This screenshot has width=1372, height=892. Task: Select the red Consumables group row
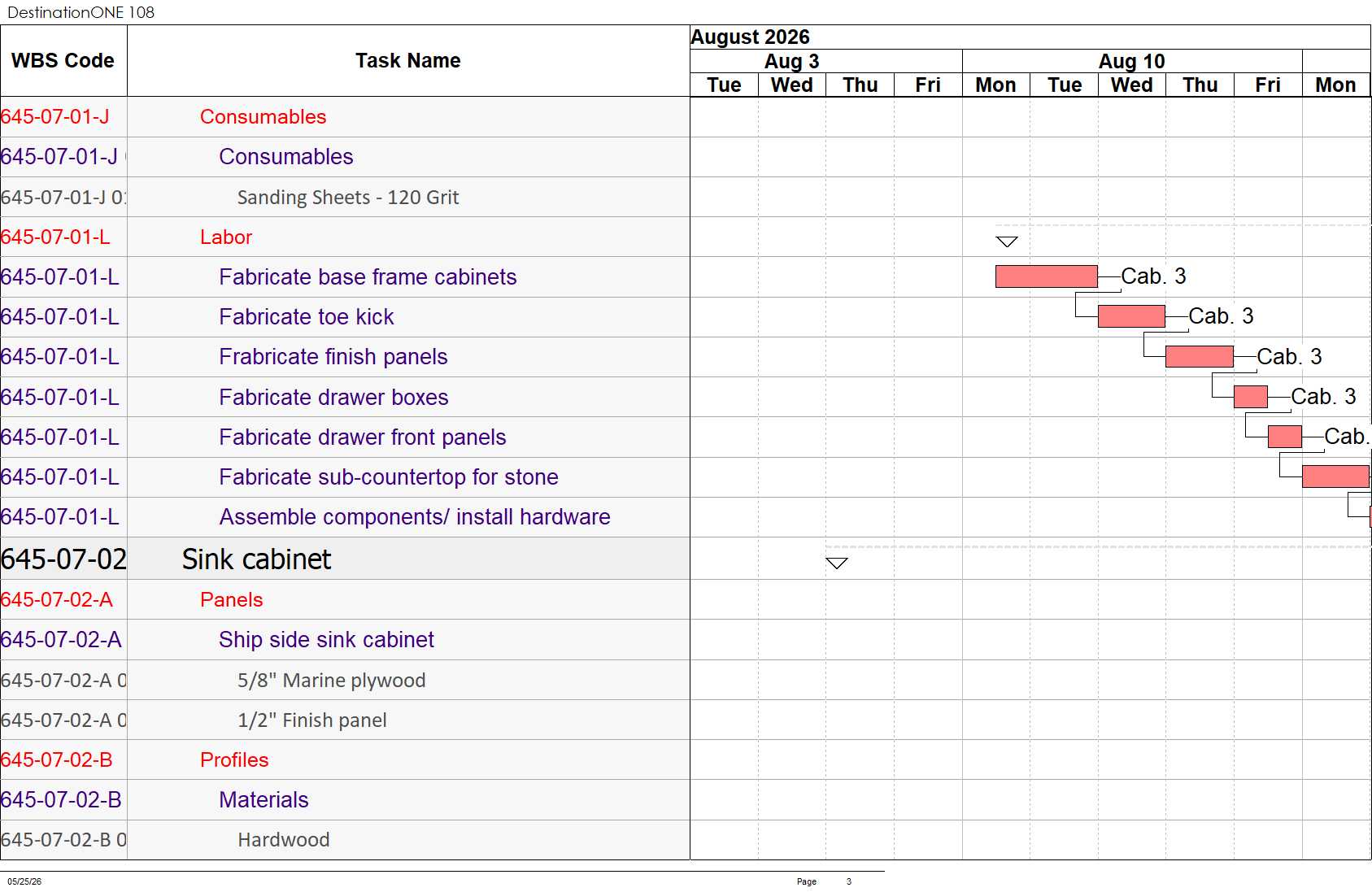pyautogui.click(x=345, y=117)
